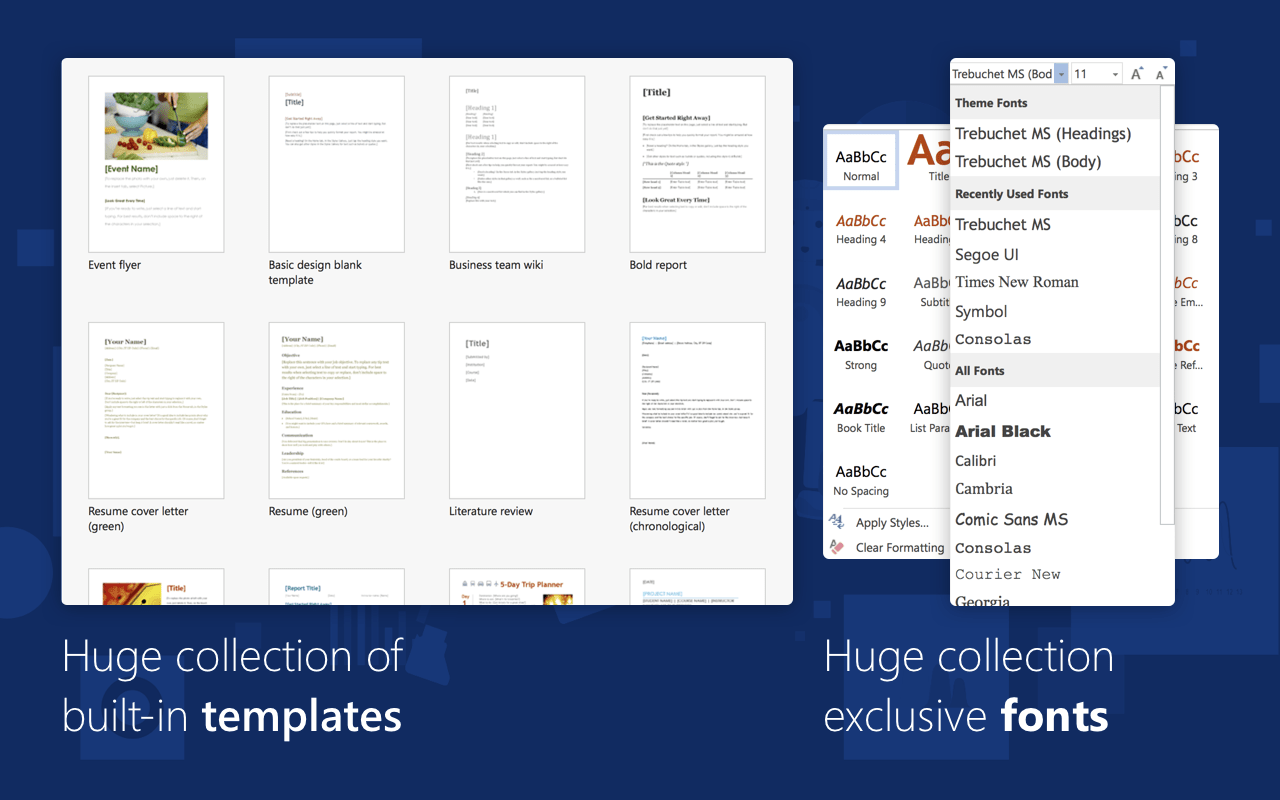Image resolution: width=1280 pixels, height=800 pixels.
Task: Open the Resume cover letter (green) template
Action: pyautogui.click(x=156, y=410)
